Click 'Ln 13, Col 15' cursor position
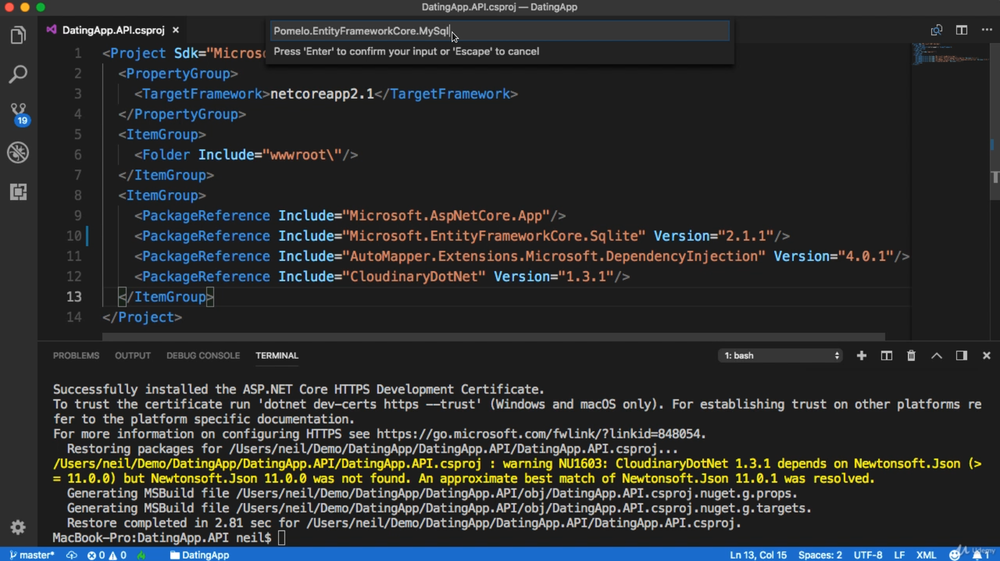 click(x=758, y=555)
